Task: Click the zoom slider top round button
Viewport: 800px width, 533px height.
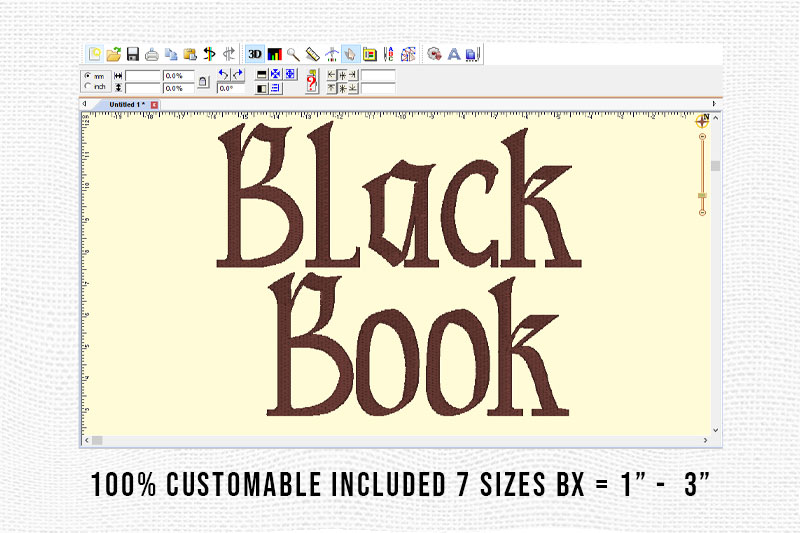Action: click(x=703, y=137)
